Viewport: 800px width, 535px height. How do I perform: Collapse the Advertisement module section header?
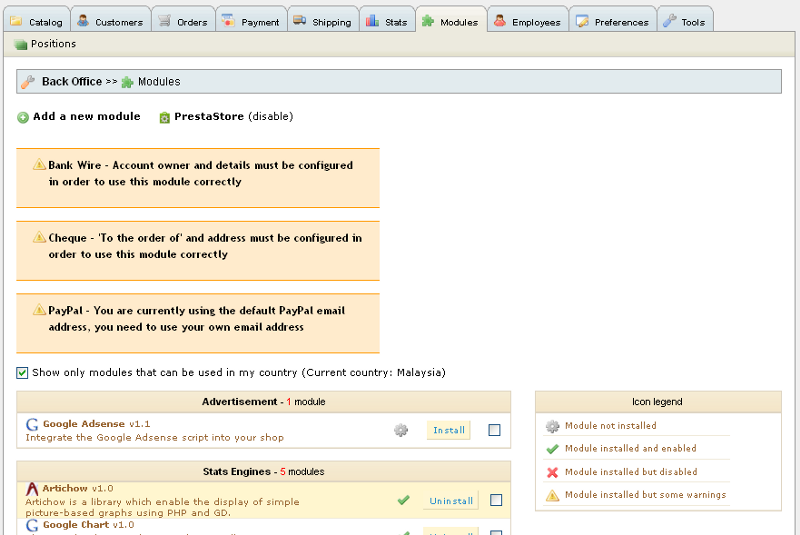point(263,402)
